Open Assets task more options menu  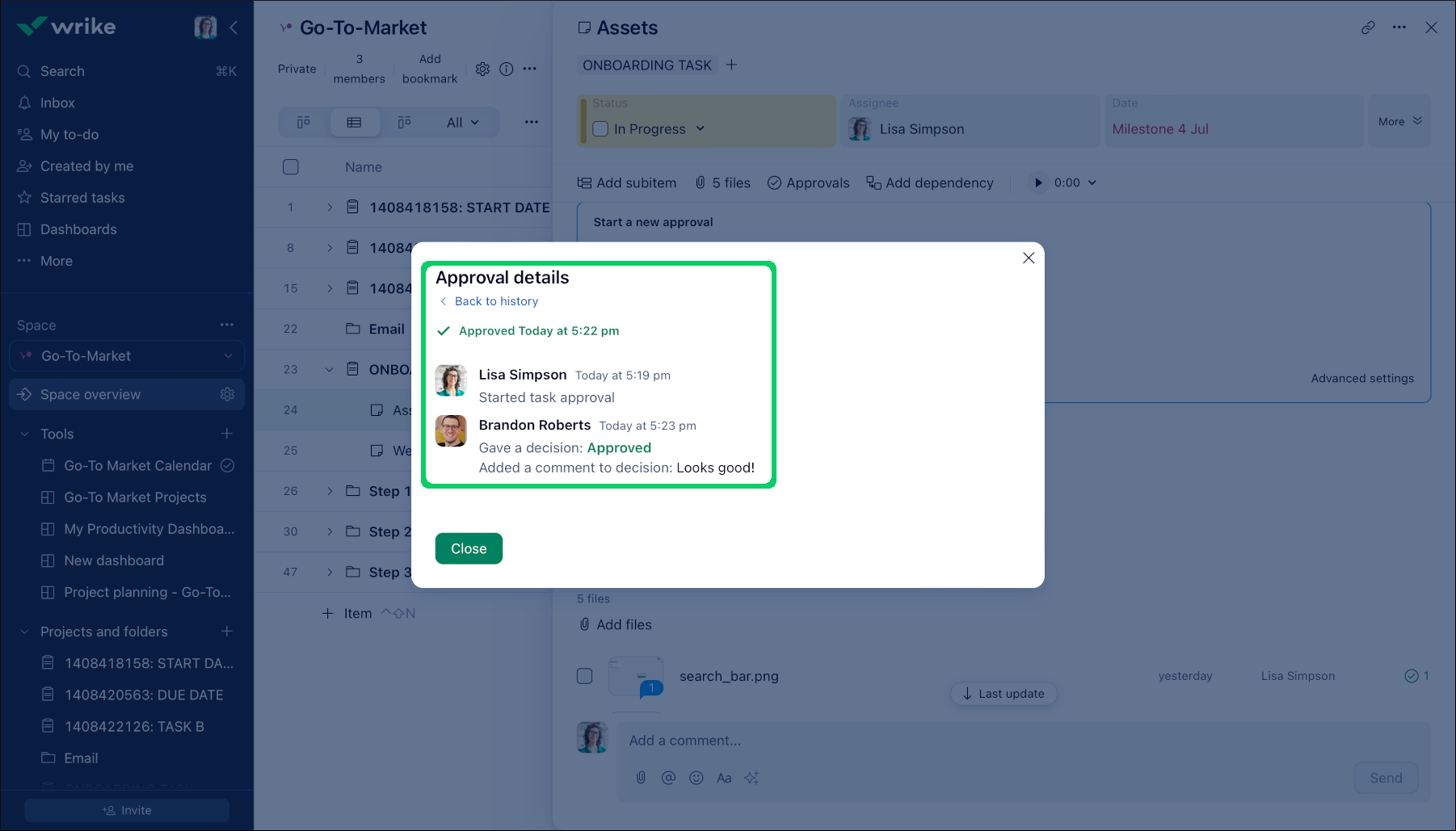(x=1399, y=27)
